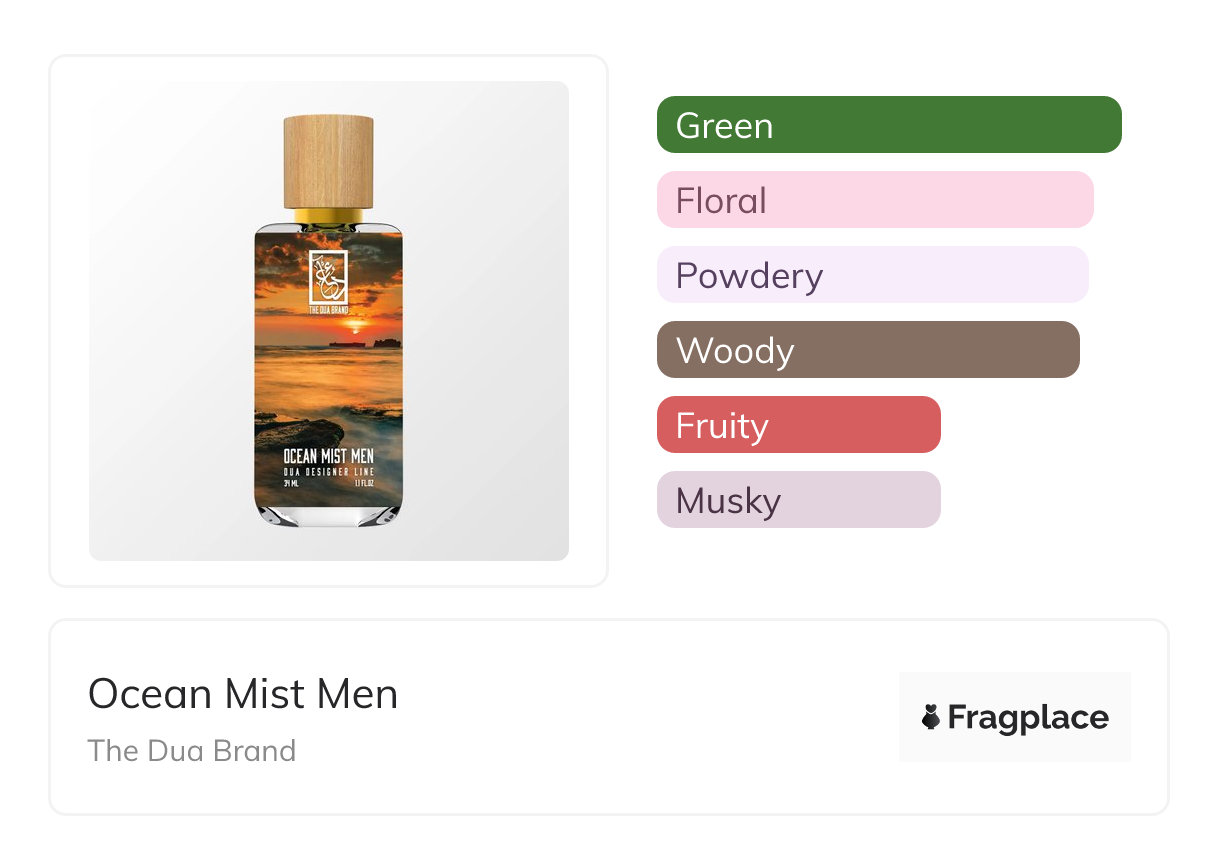Select the Floral accord bar
The image size is (1218, 864).
point(874,200)
